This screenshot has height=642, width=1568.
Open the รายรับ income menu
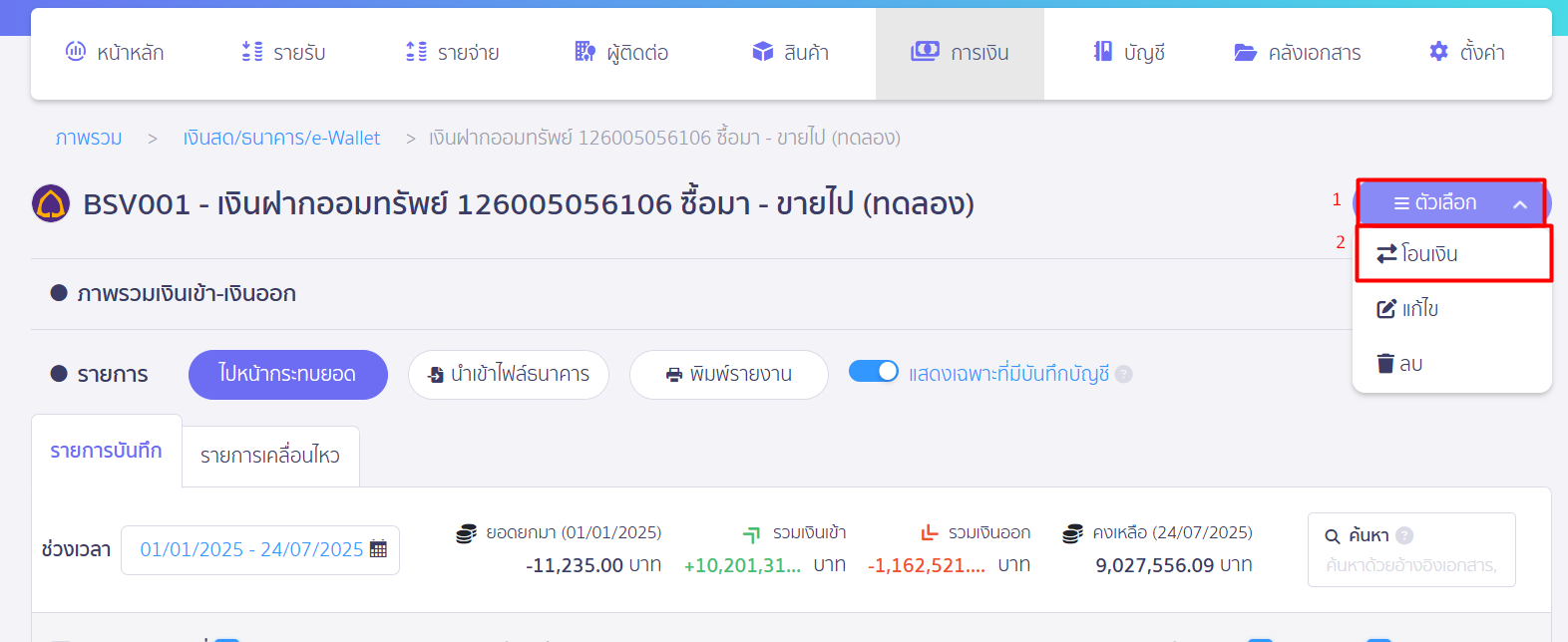click(284, 53)
